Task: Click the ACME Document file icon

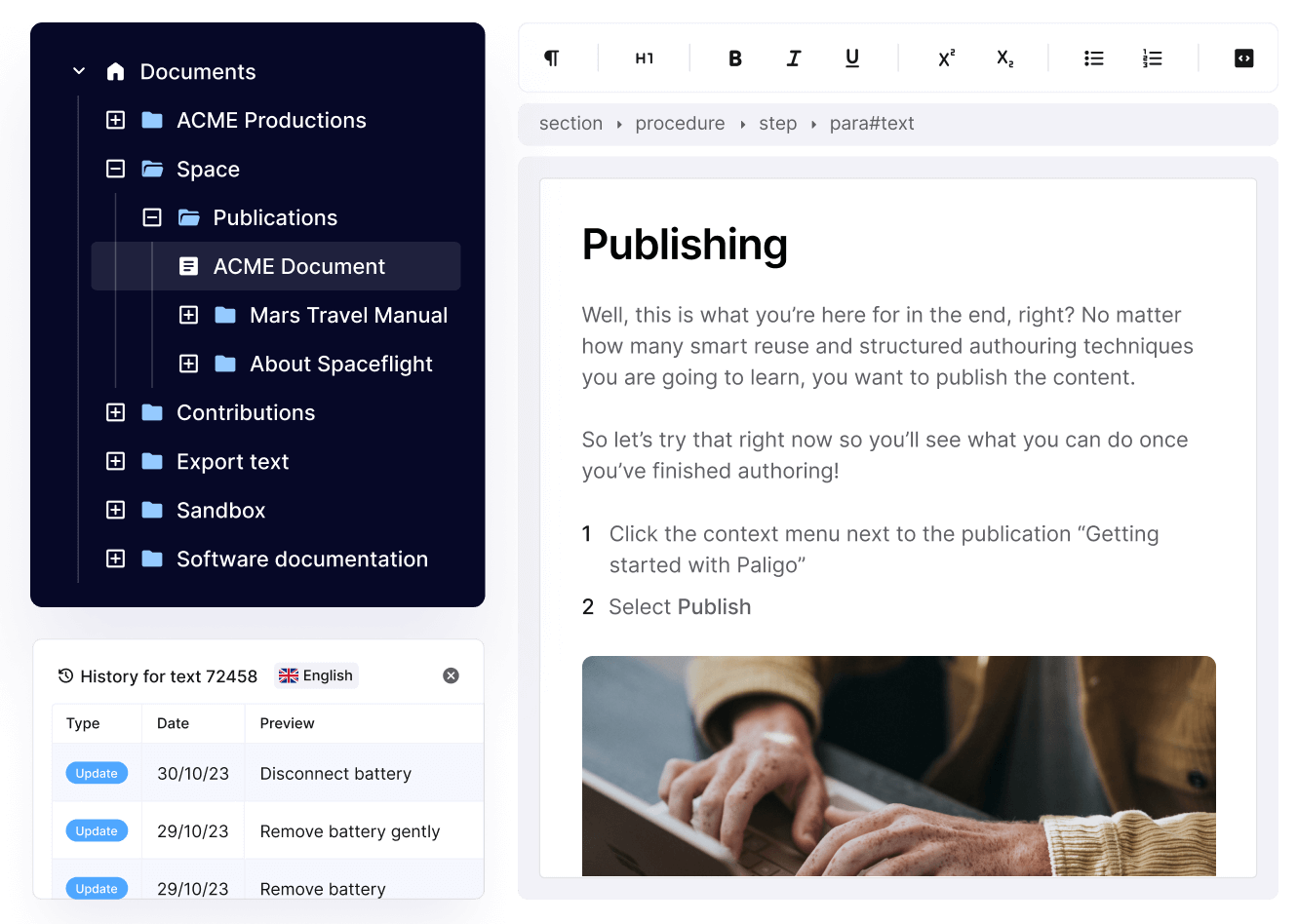Action: [189, 266]
